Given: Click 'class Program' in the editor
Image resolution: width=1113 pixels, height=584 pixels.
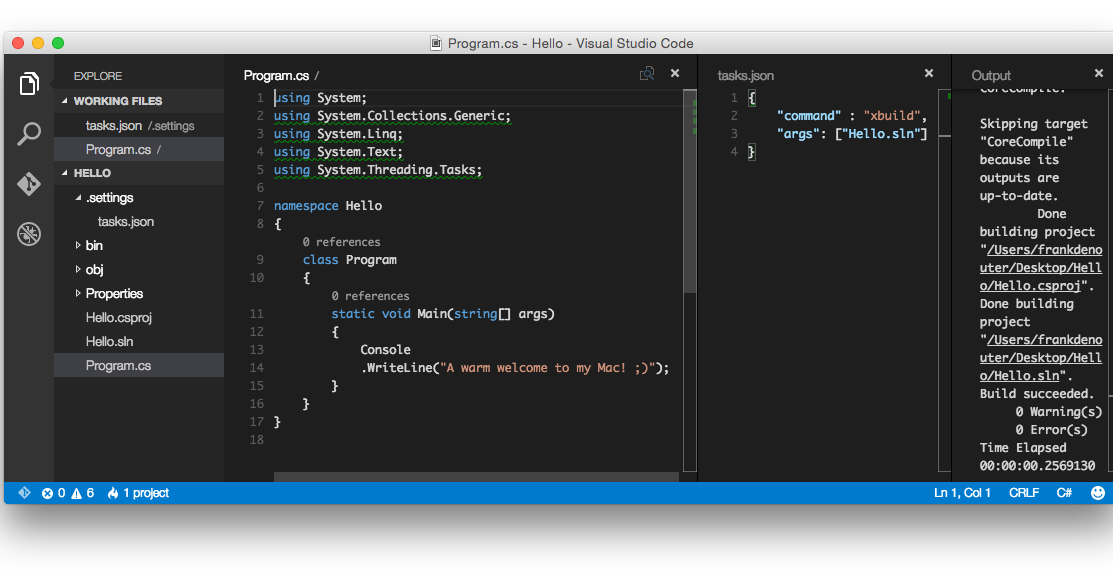Looking at the screenshot, I should click(x=349, y=260).
